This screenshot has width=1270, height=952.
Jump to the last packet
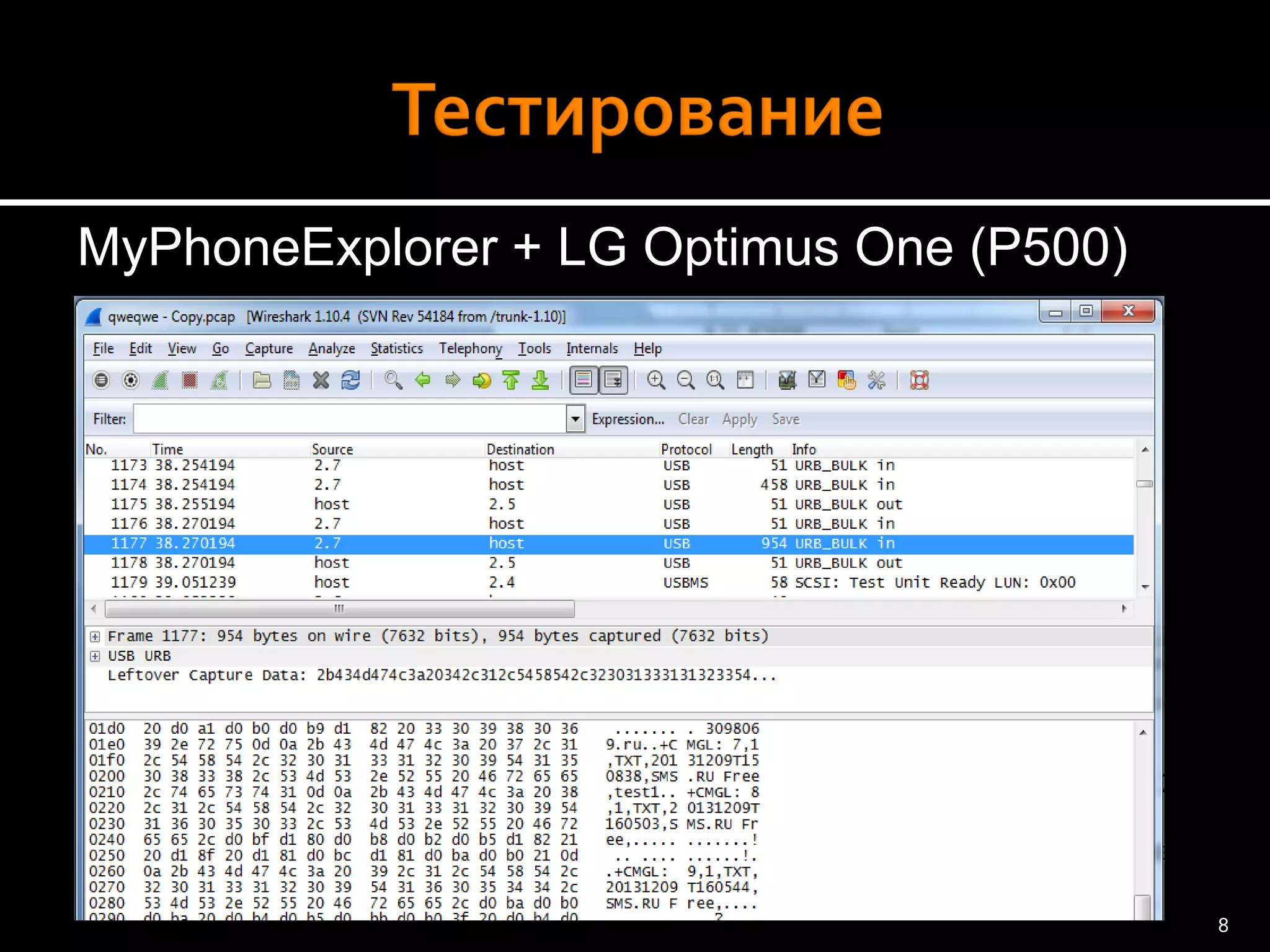pyautogui.click(x=541, y=380)
